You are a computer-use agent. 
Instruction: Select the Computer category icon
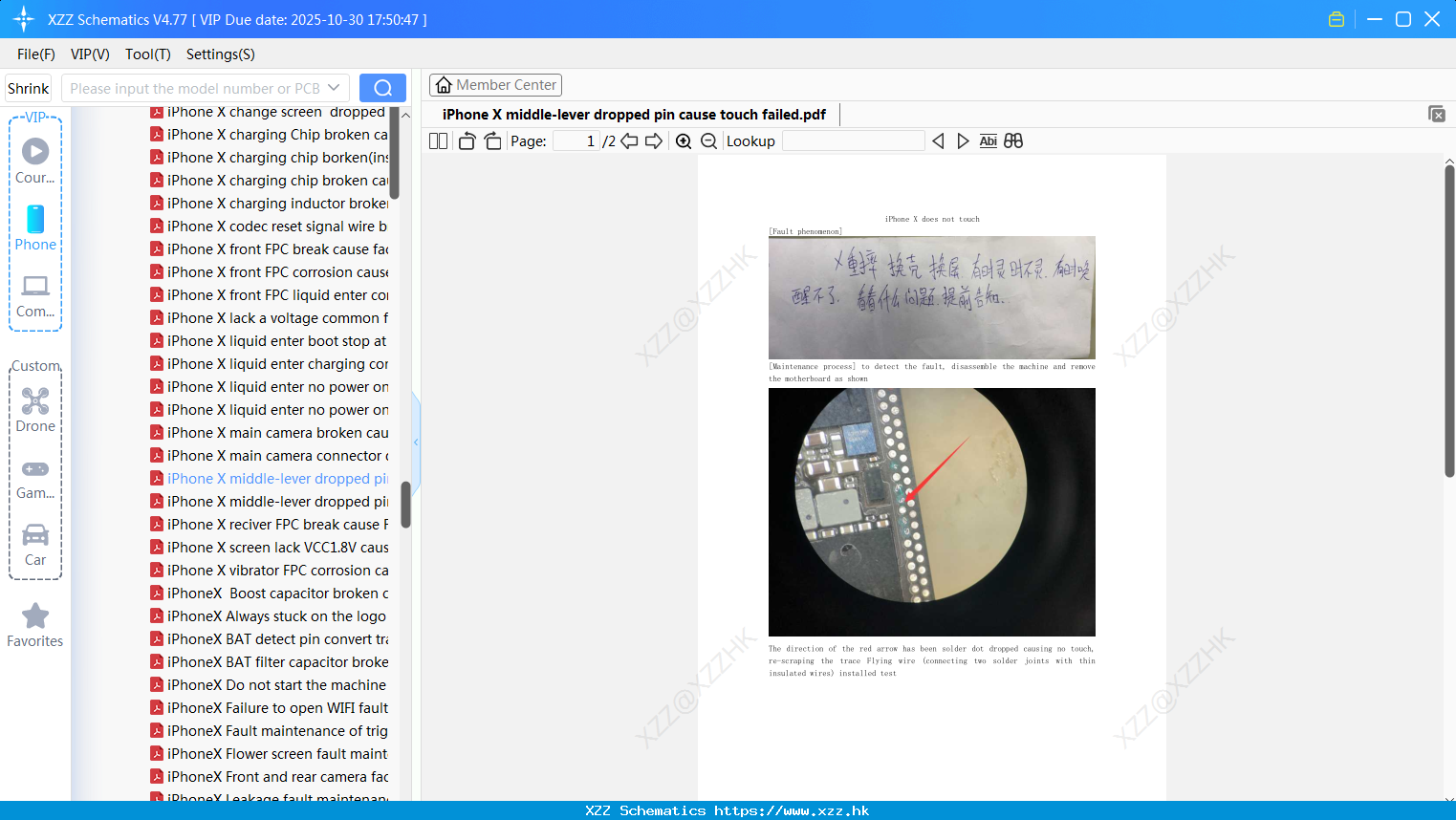tap(35, 286)
